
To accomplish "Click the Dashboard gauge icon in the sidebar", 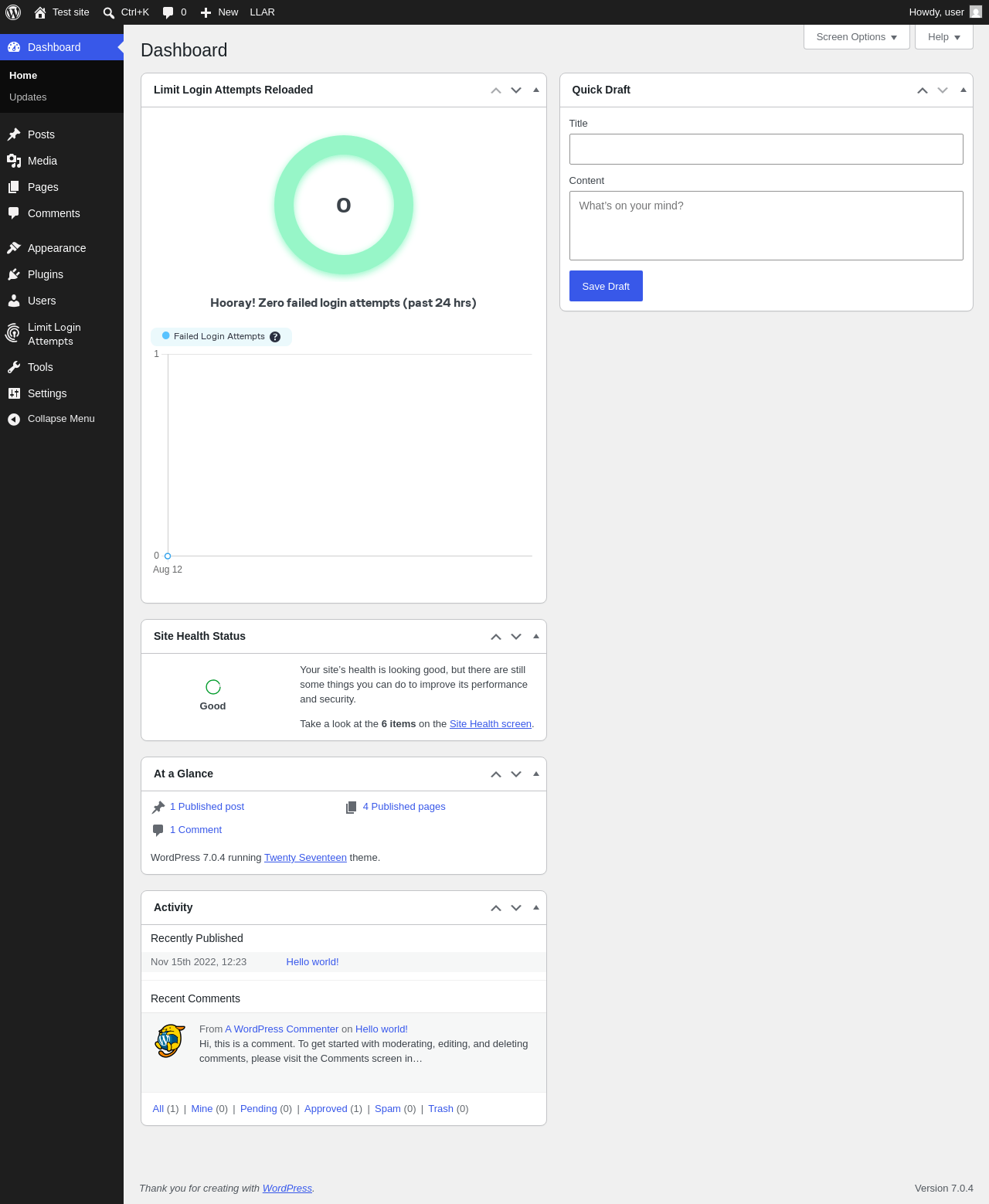I will pos(14,47).
